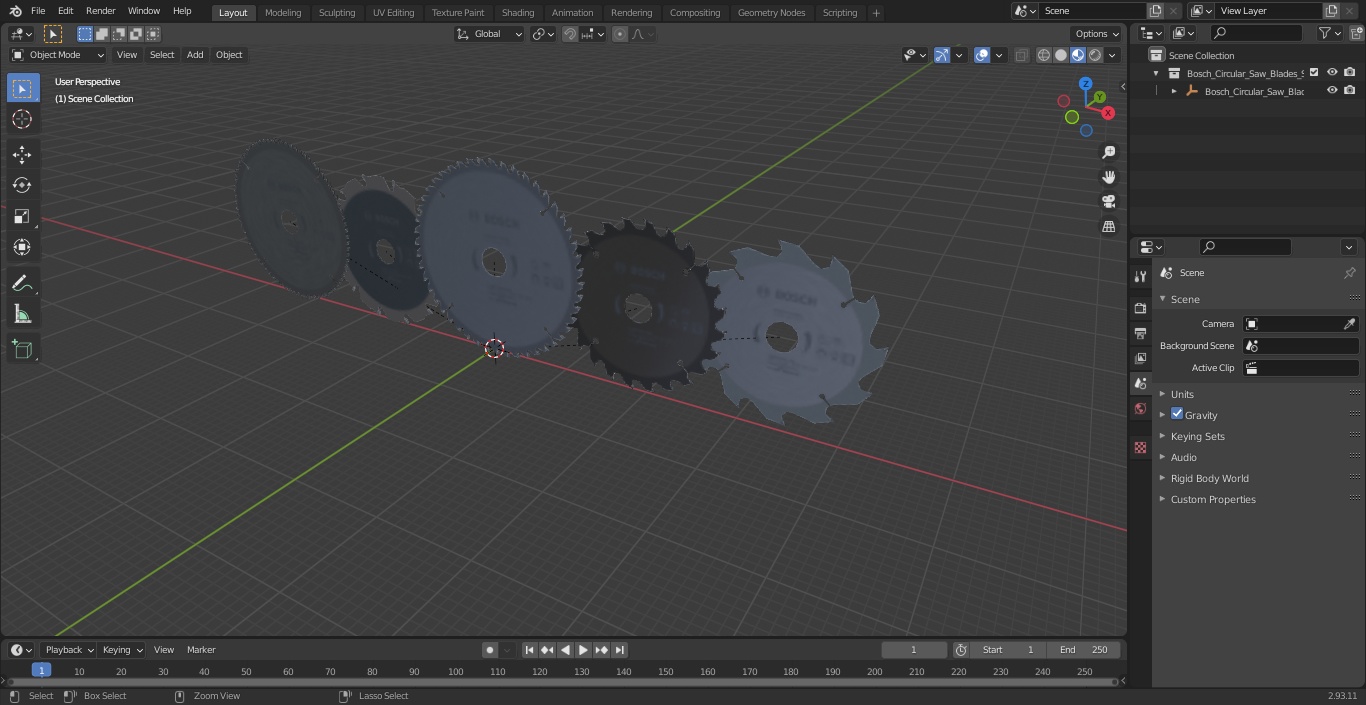Open the outliner filter dropdown
This screenshot has width=1366, height=705.
(x=1329, y=33)
